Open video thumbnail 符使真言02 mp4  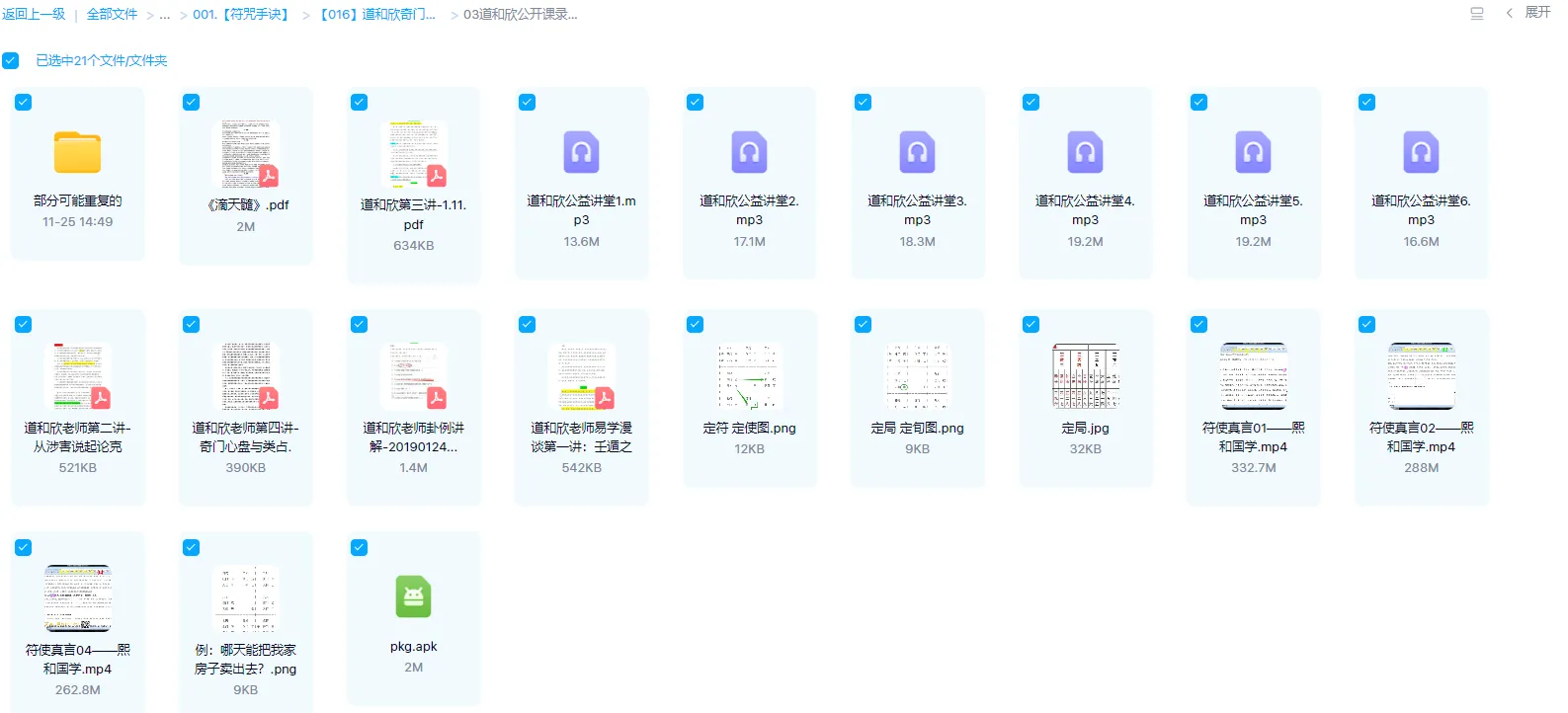click(x=1421, y=376)
